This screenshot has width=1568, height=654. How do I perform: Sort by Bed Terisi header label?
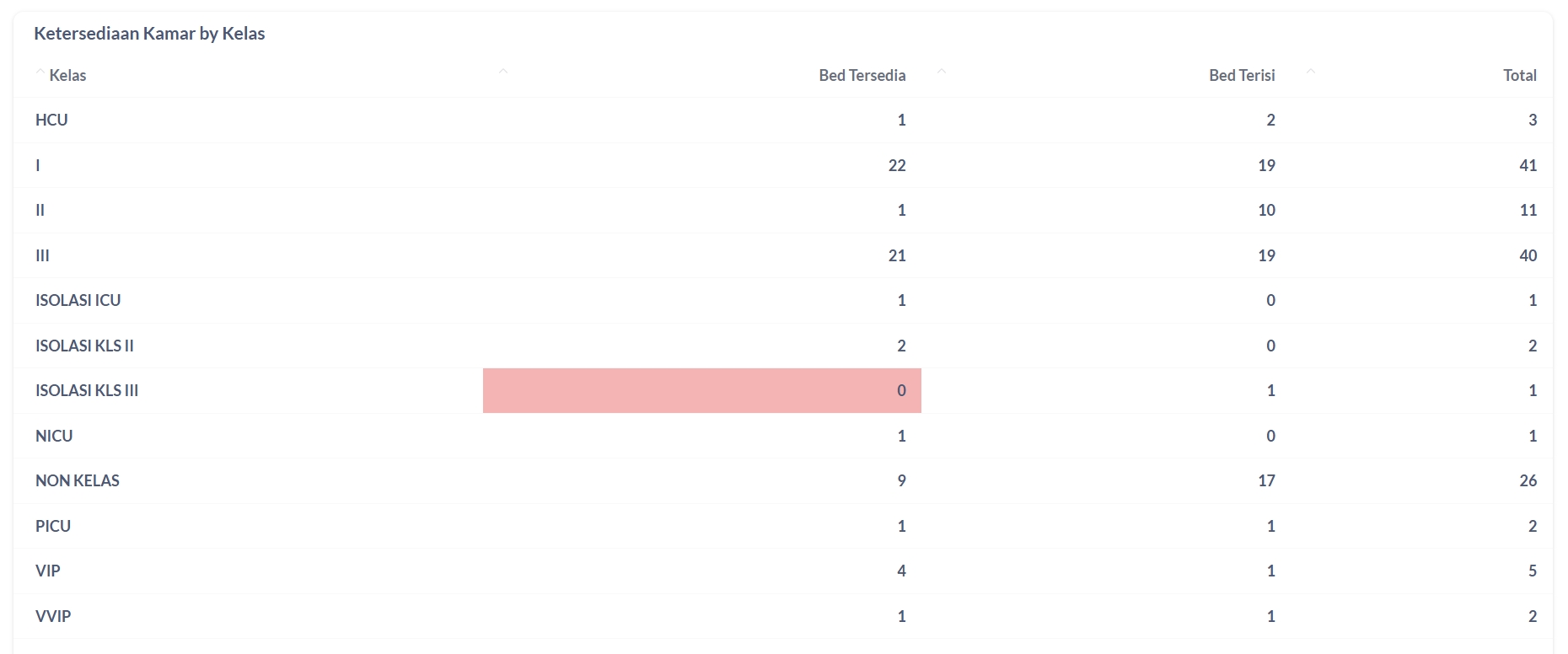(1241, 76)
